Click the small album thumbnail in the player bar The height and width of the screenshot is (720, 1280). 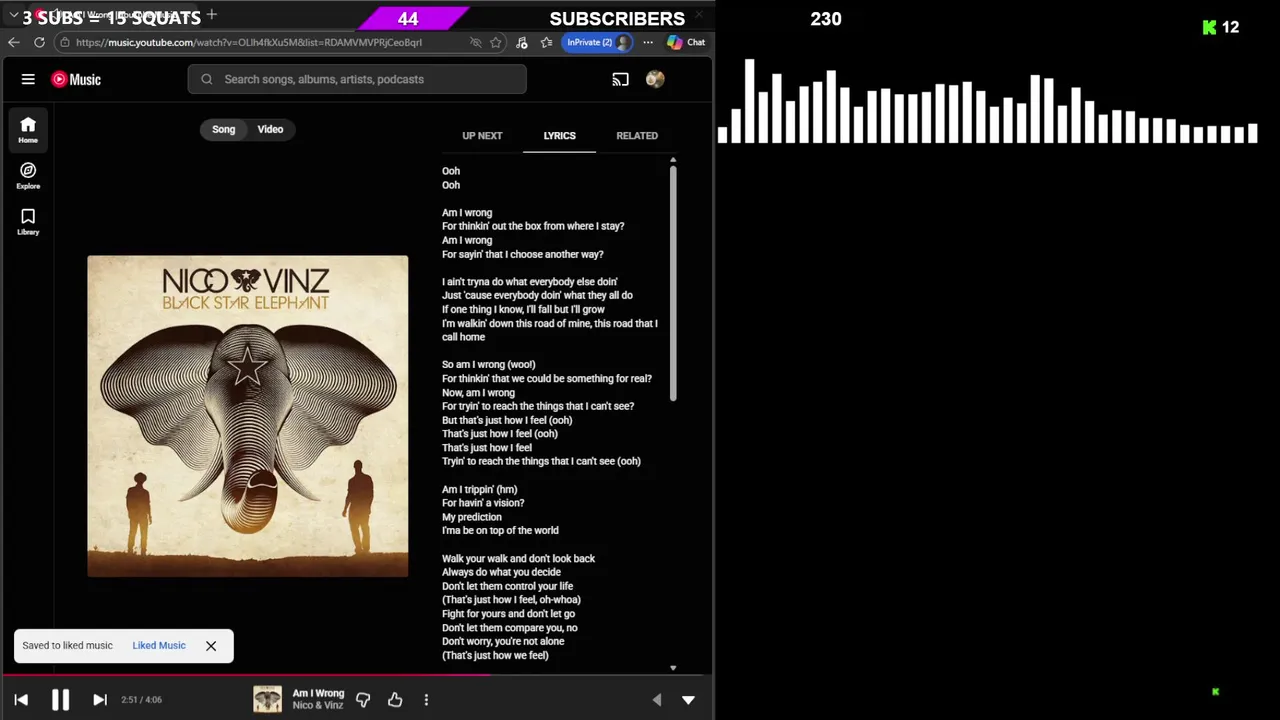click(267, 700)
